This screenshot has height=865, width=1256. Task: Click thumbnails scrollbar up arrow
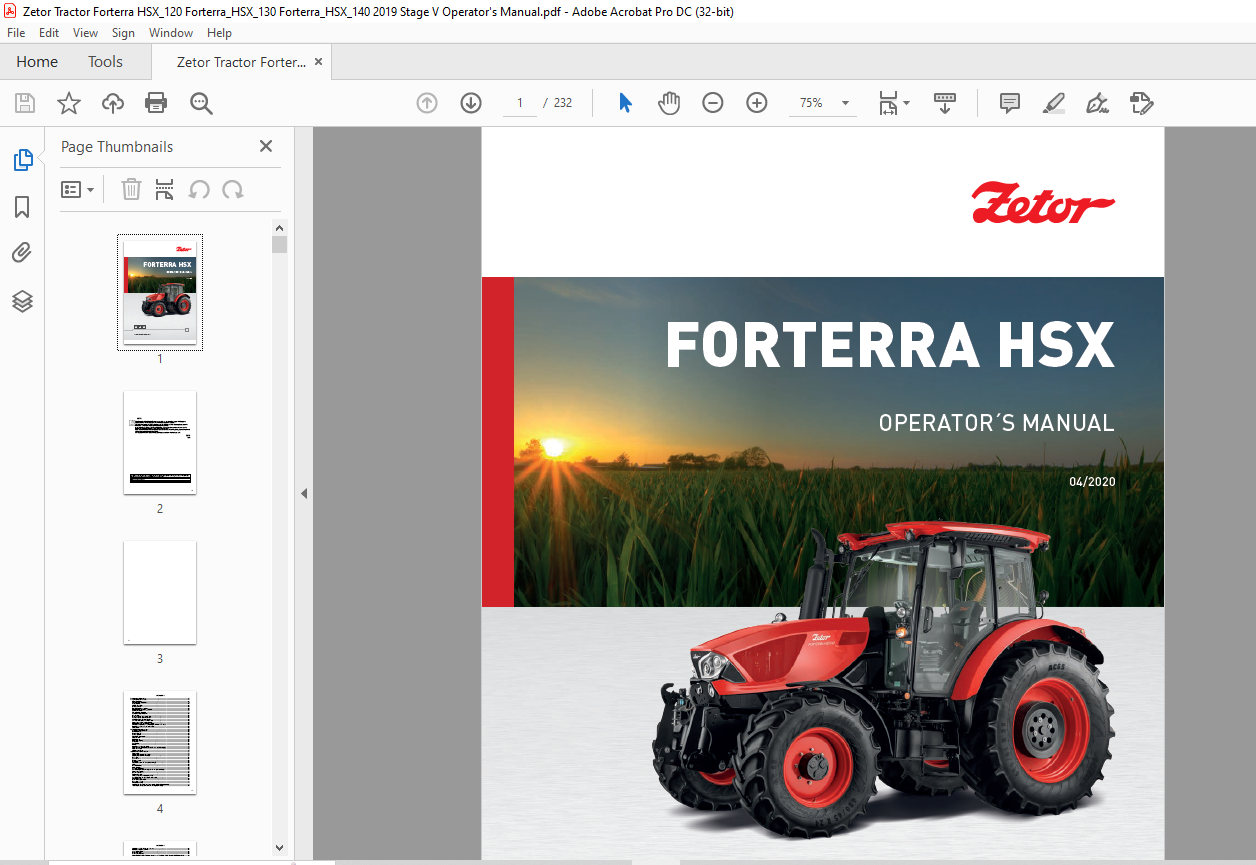click(279, 227)
